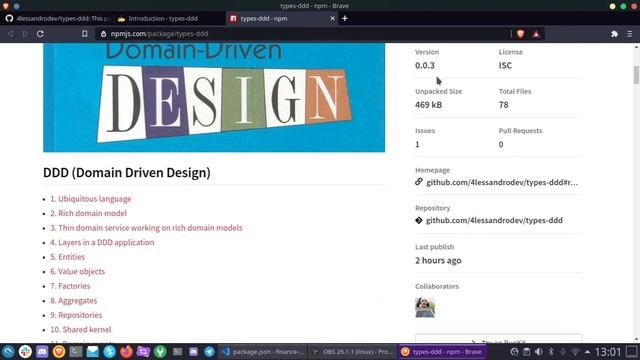Focus the npmjs.com address bar
The height and width of the screenshot is (360, 640).
(302, 34)
